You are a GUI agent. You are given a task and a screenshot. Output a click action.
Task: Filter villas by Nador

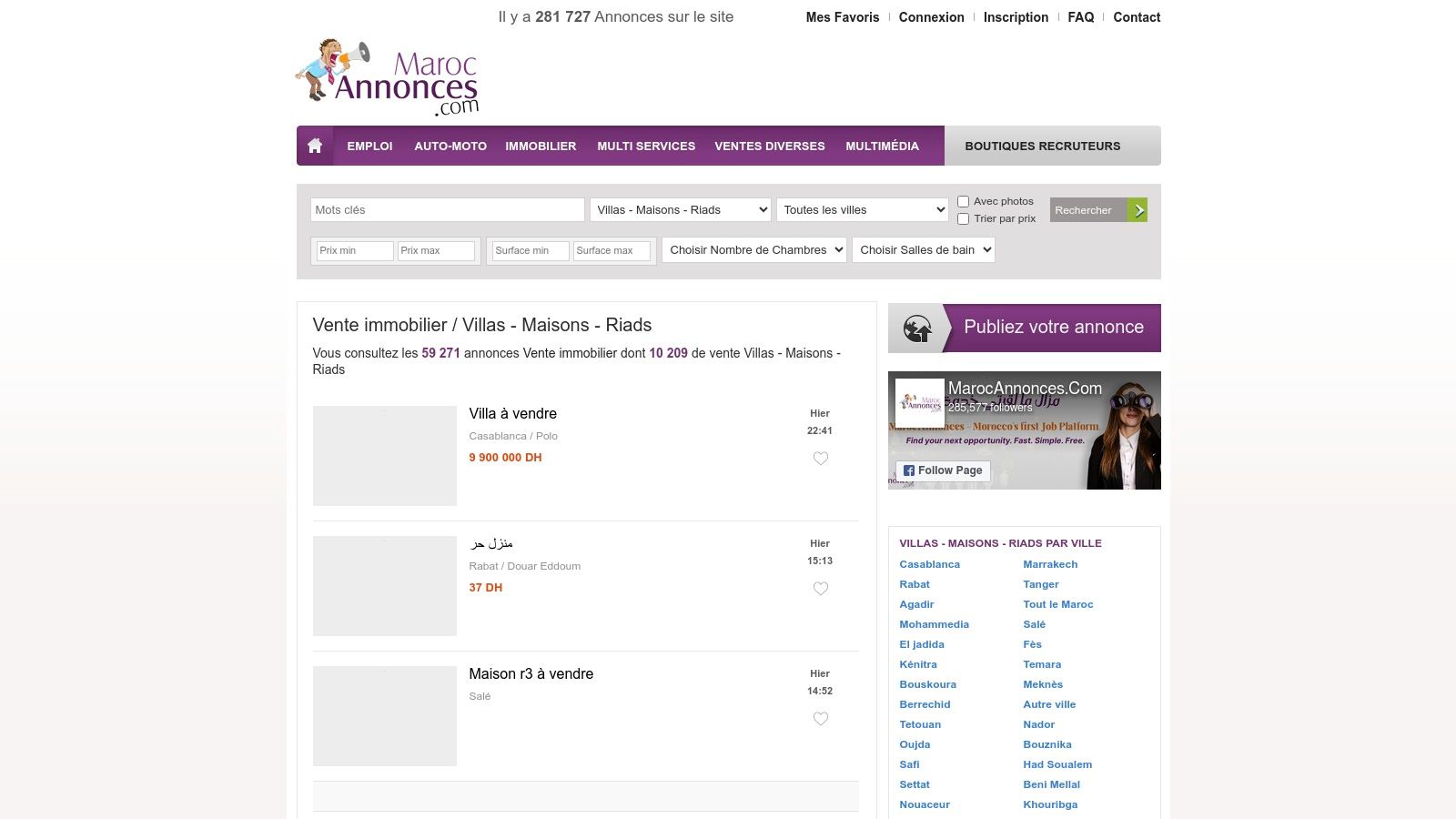pyautogui.click(x=1038, y=724)
